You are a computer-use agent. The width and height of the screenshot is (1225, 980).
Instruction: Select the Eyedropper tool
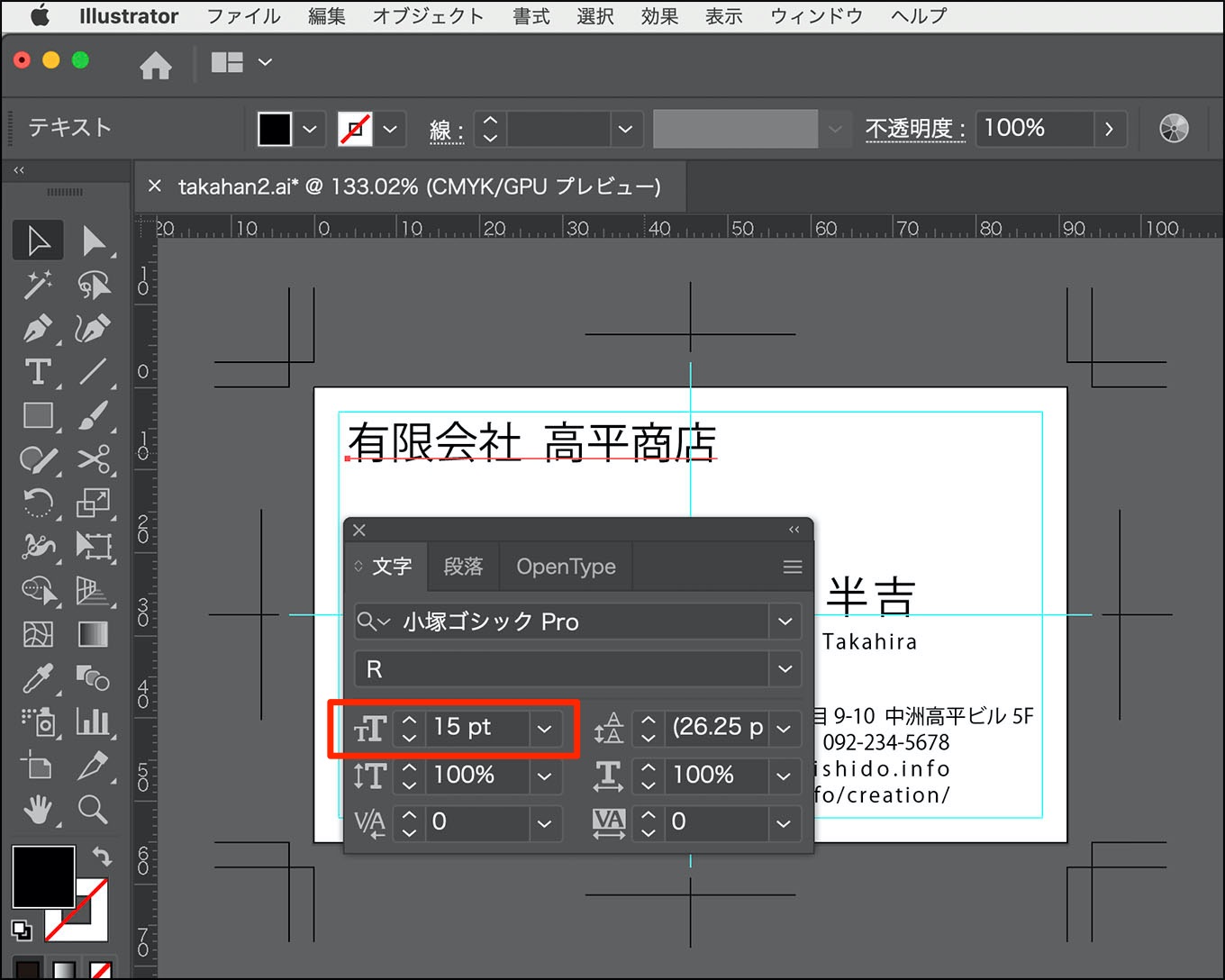[x=38, y=677]
